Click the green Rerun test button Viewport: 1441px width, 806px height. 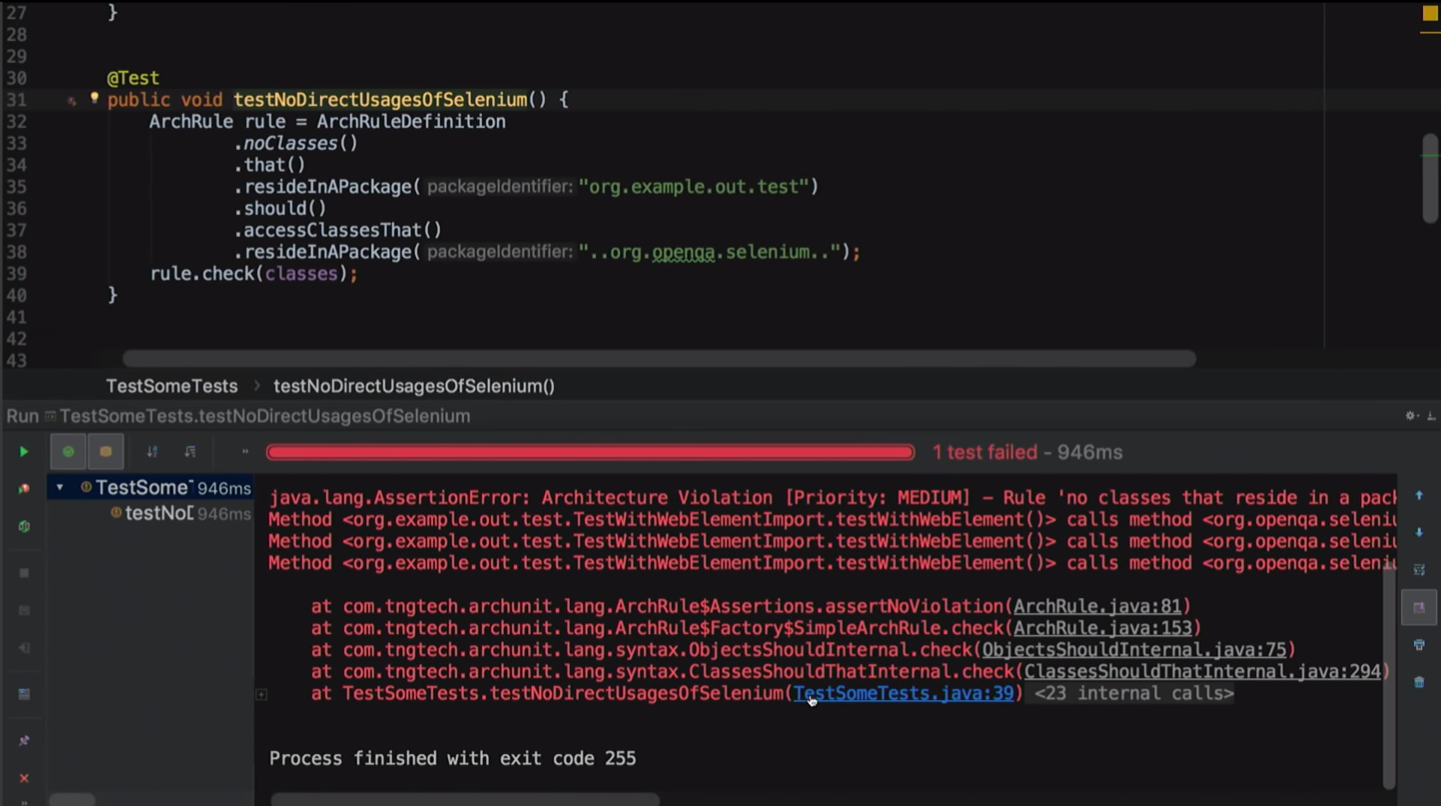pyautogui.click(x=24, y=452)
